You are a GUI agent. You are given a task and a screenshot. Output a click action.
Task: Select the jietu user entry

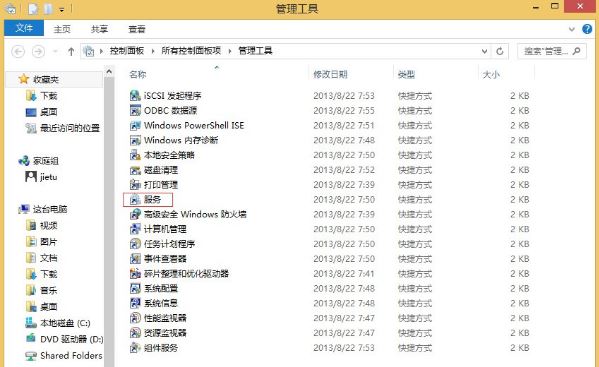point(49,177)
